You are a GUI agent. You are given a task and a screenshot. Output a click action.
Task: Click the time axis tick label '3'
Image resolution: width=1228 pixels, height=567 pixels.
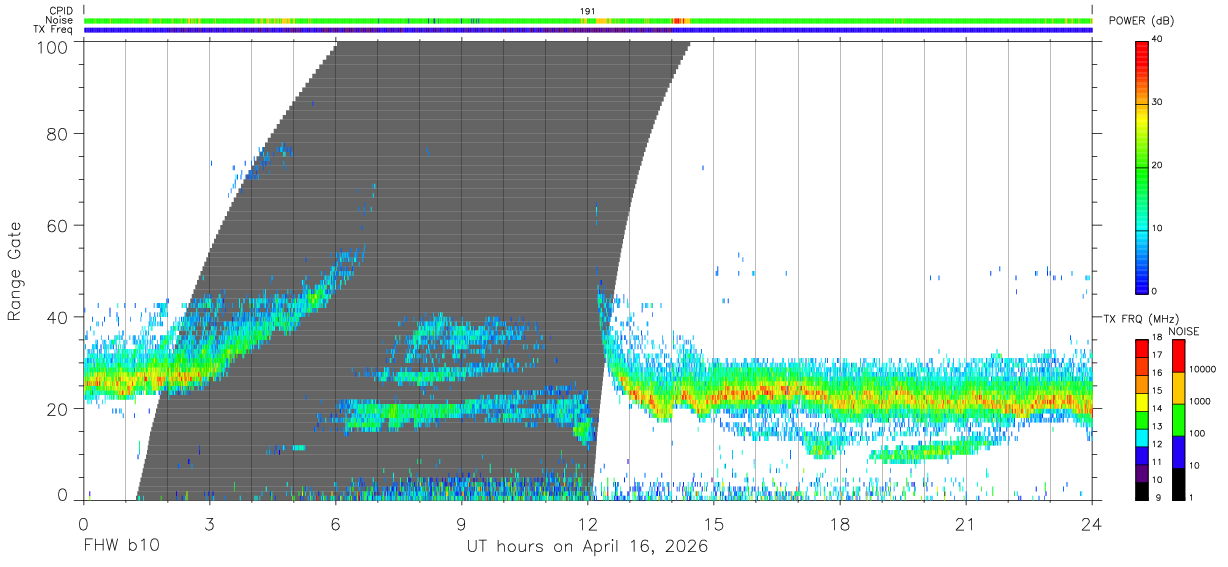coord(209,523)
